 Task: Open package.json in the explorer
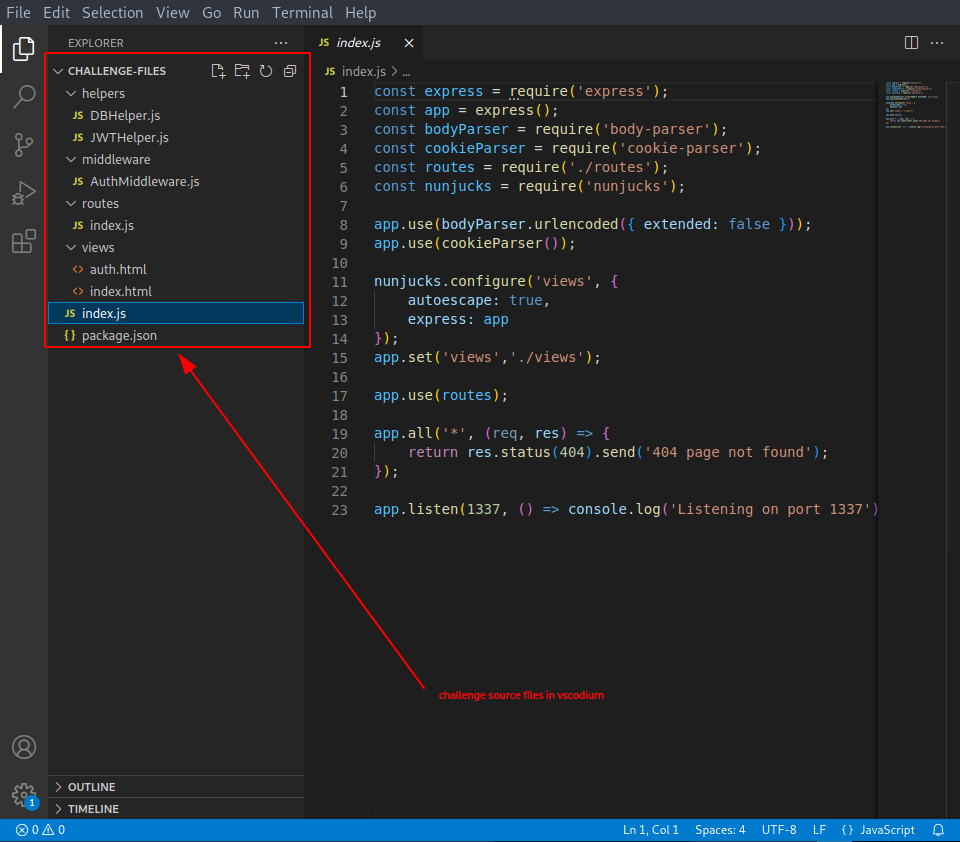119,335
